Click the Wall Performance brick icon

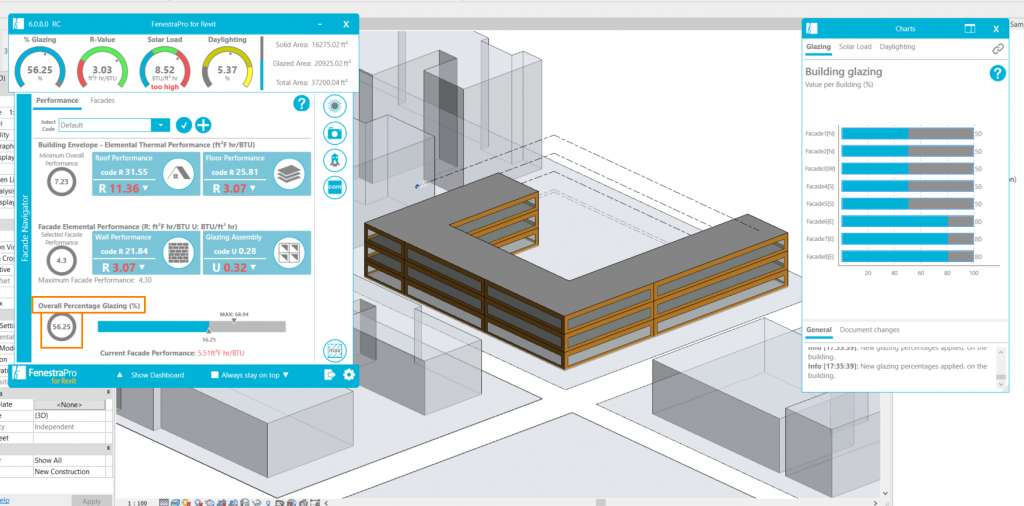pyautogui.click(x=176, y=253)
